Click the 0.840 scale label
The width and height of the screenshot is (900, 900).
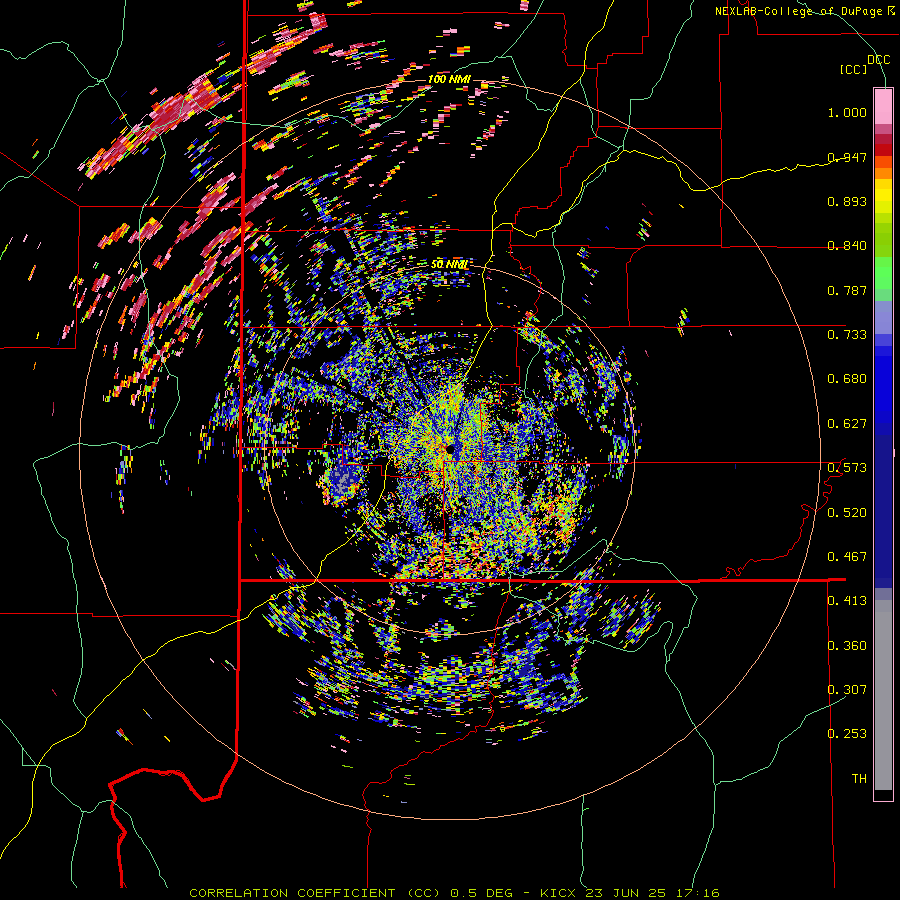(x=847, y=246)
